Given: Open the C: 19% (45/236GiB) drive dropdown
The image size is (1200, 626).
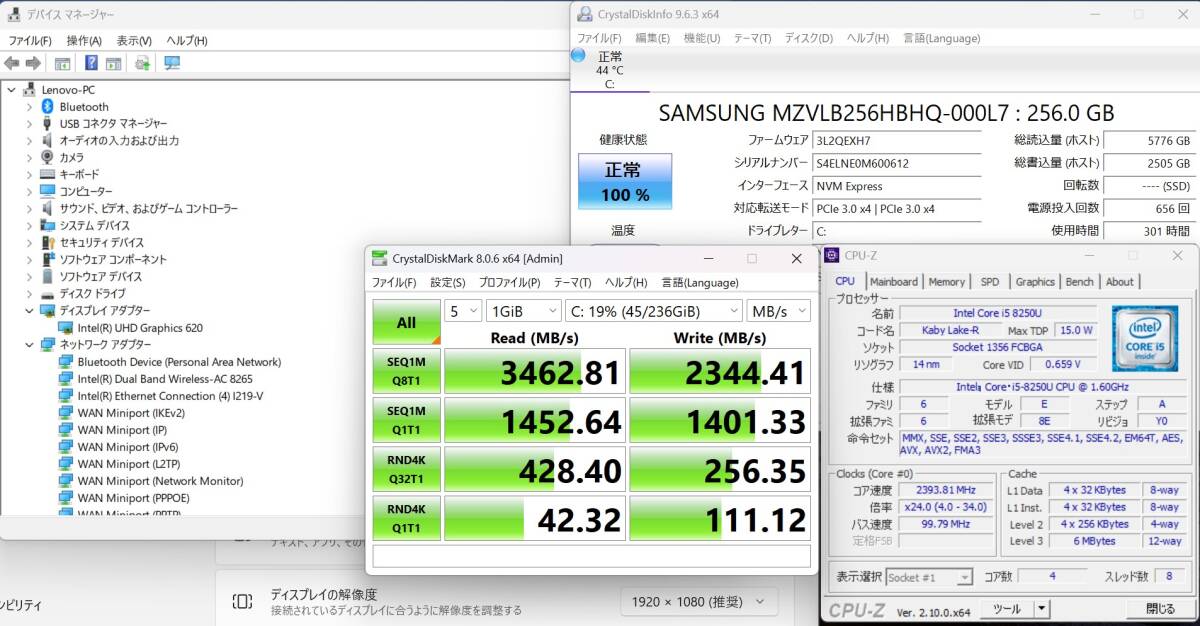Looking at the screenshot, I should point(653,311).
